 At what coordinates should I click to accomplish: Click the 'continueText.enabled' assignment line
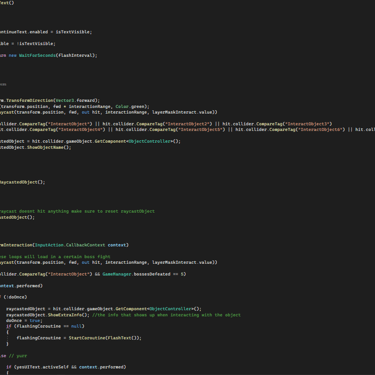coord(46,32)
